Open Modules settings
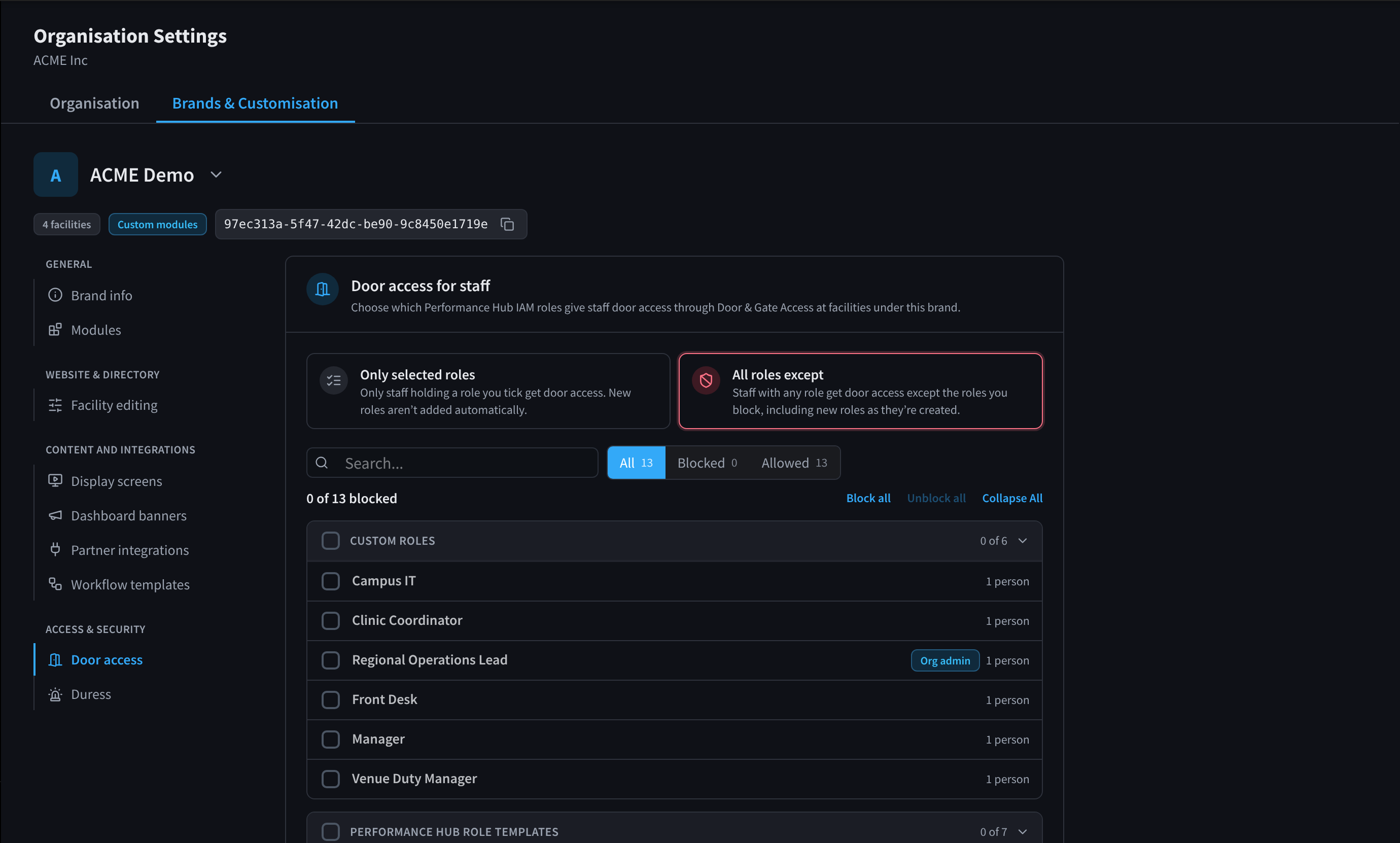This screenshot has width=1400, height=843. (x=95, y=330)
